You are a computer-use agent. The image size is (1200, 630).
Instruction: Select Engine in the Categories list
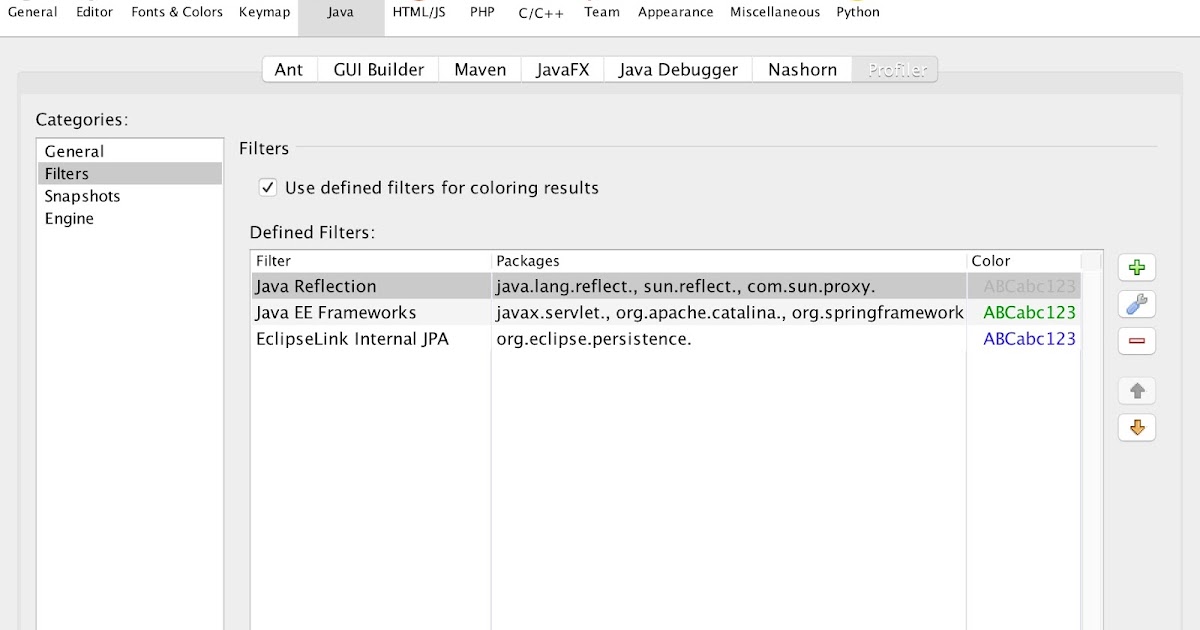68,218
